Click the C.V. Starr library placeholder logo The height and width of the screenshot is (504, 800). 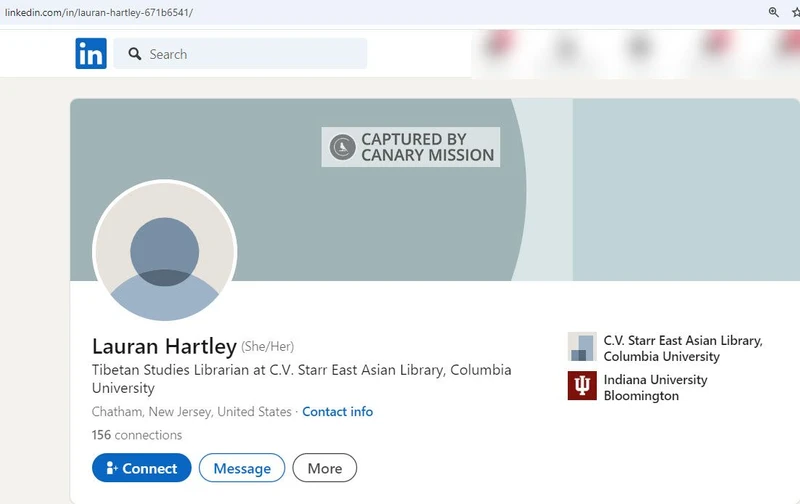coord(582,346)
